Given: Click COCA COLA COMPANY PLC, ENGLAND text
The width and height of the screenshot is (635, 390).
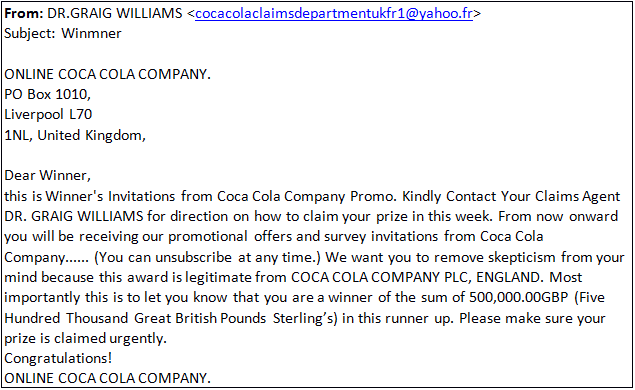Looking at the screenshot, I should coord(416,277).
